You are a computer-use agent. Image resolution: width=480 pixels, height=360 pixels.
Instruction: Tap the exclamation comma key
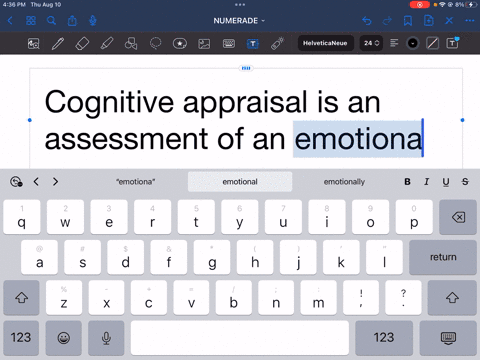361,298
